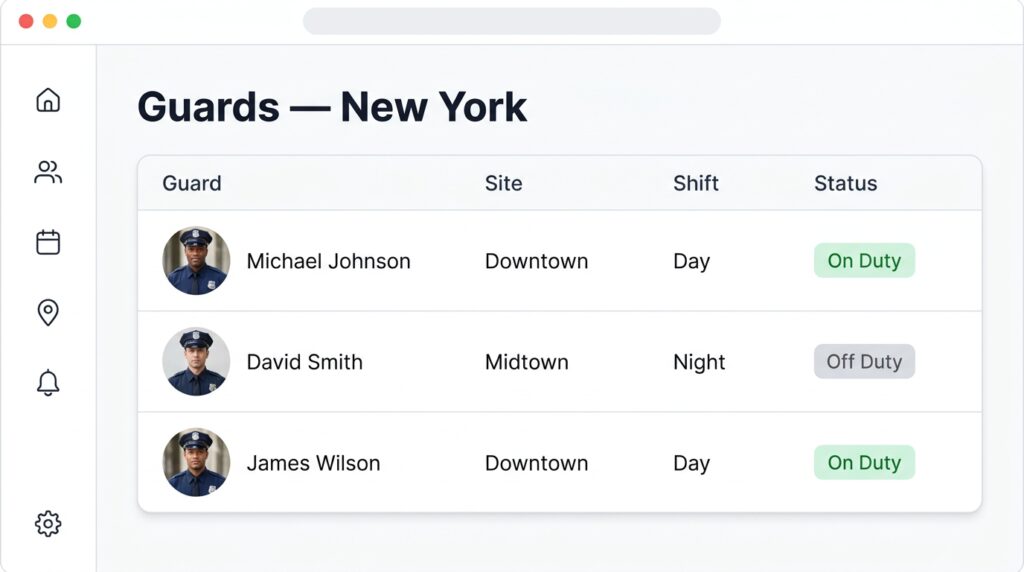The image size is (1024, 572).
Task: Click the address bar at top
Action: [511, 21]
